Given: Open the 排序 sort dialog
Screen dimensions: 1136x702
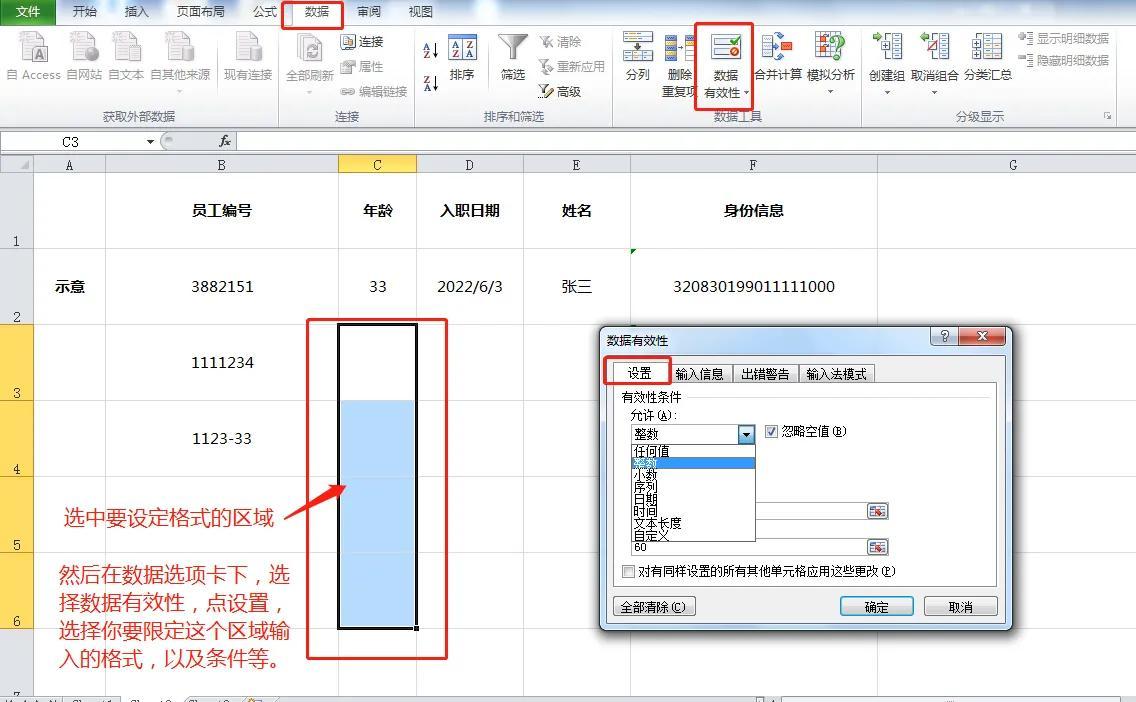Looking at the screenshot, I should coord(462,57).
